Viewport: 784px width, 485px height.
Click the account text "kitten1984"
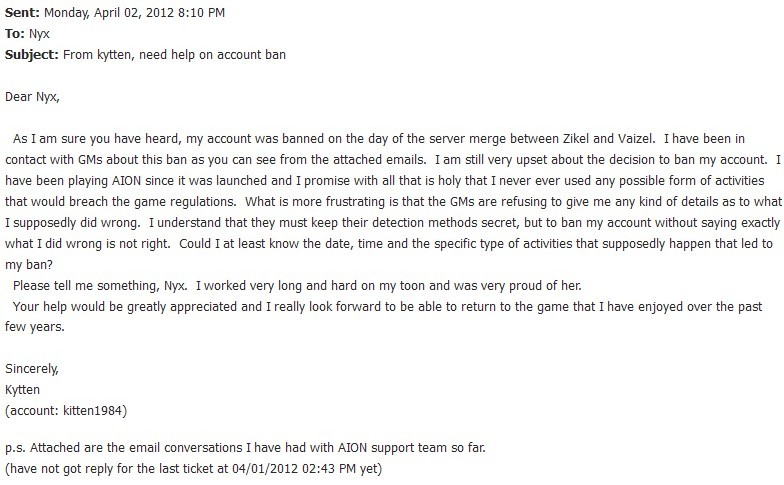(x=92, y=410)
